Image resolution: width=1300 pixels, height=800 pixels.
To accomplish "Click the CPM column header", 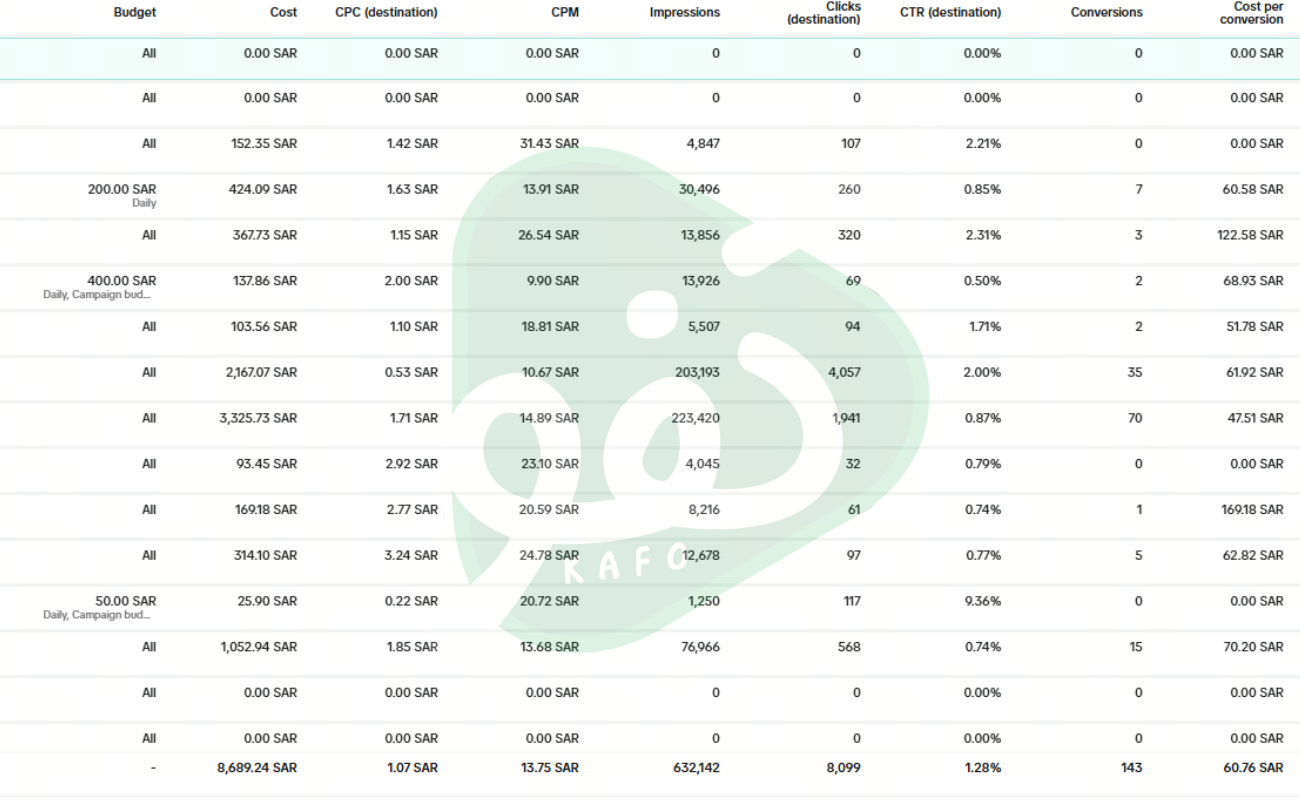I will 565,13.
